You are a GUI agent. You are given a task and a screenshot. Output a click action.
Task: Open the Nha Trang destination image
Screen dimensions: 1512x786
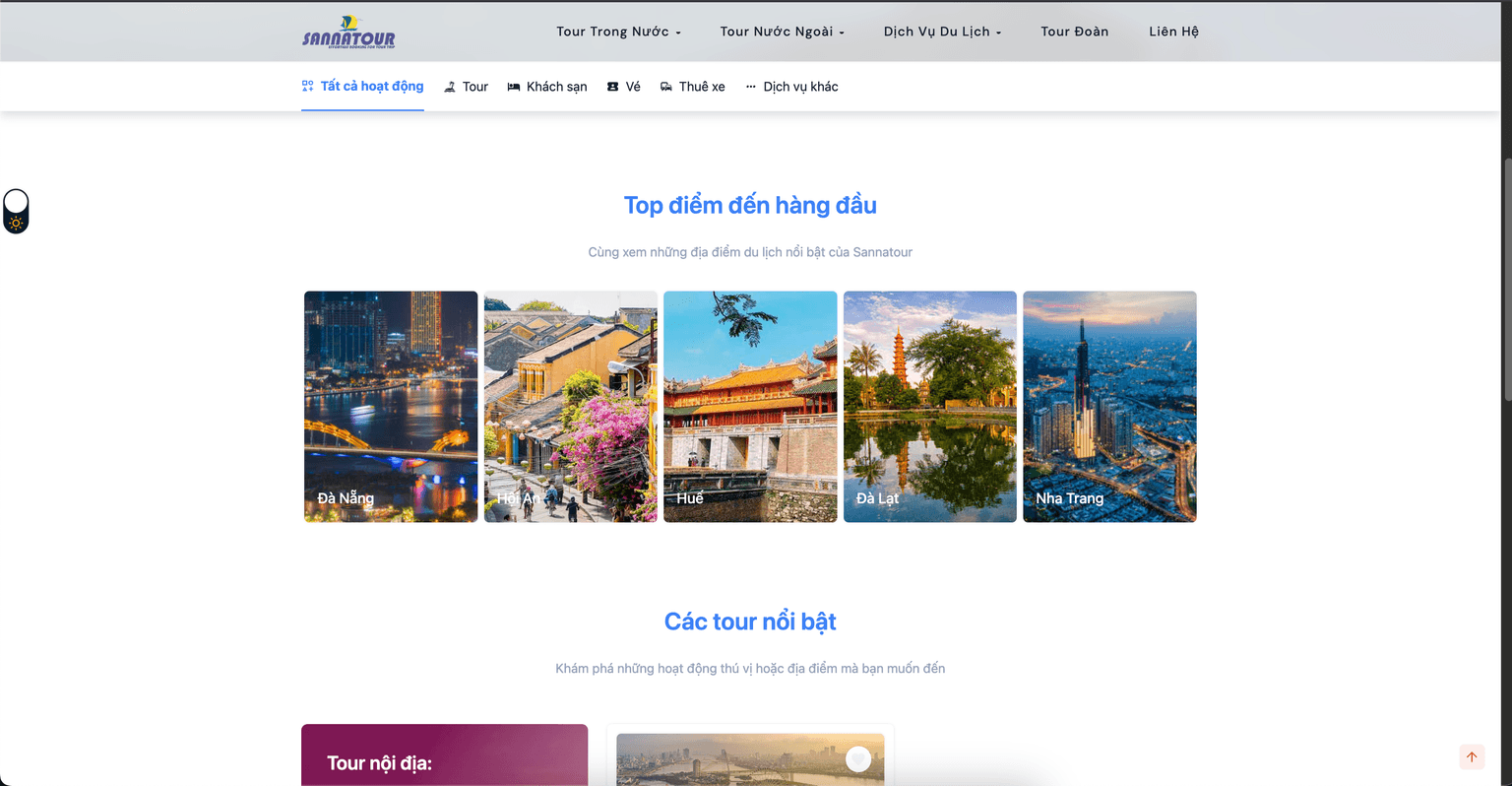1109,406
